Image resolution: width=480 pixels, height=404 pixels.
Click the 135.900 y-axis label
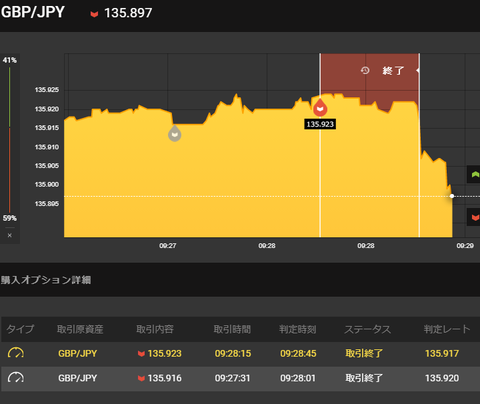coord(47,184)
